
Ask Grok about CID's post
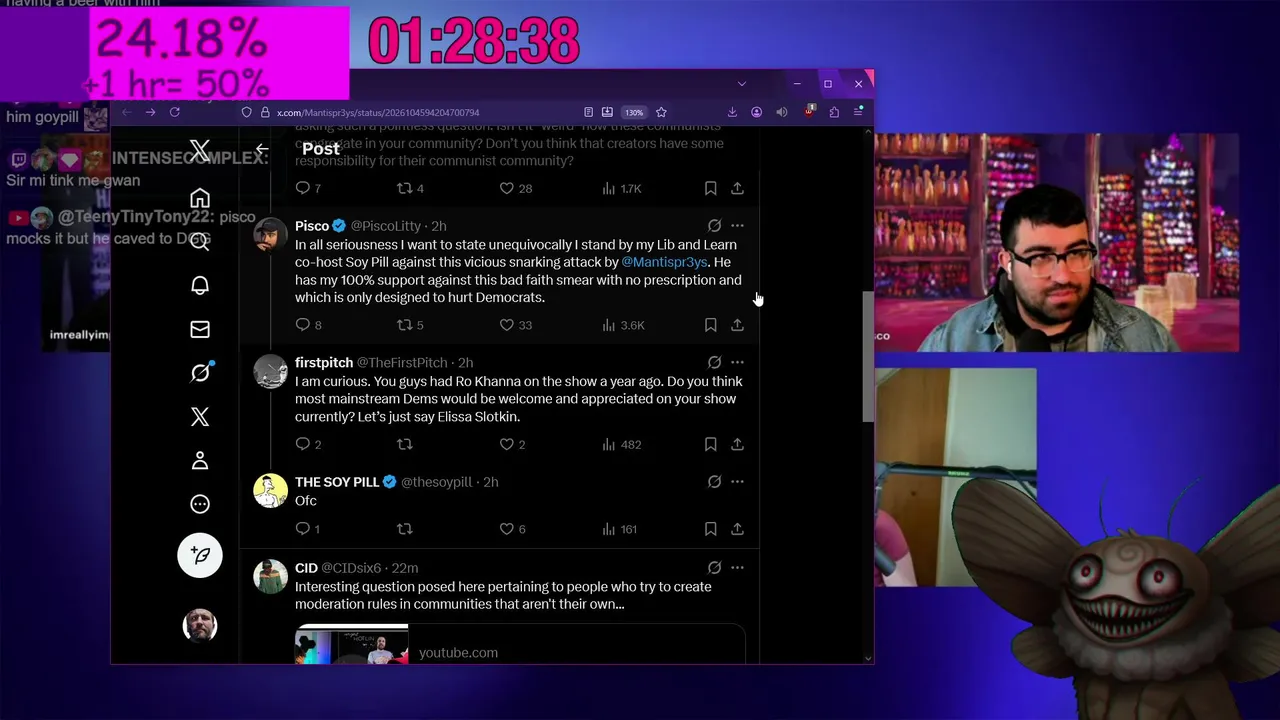click(x=714, y=568)
